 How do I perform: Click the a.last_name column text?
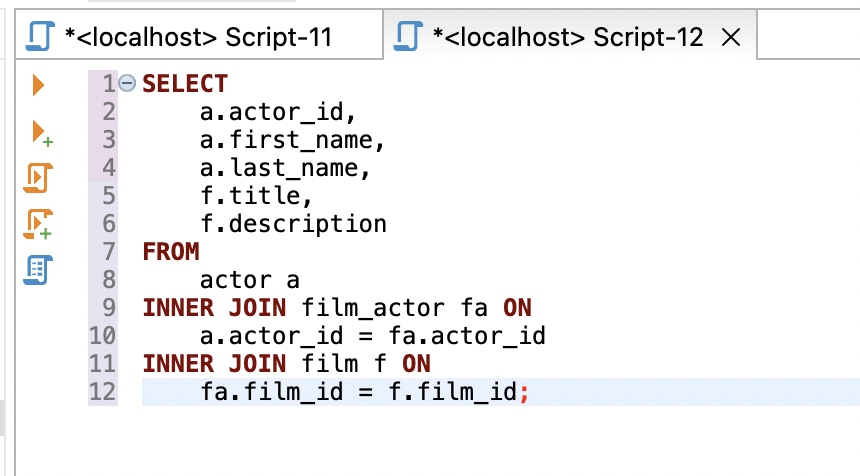285,167
